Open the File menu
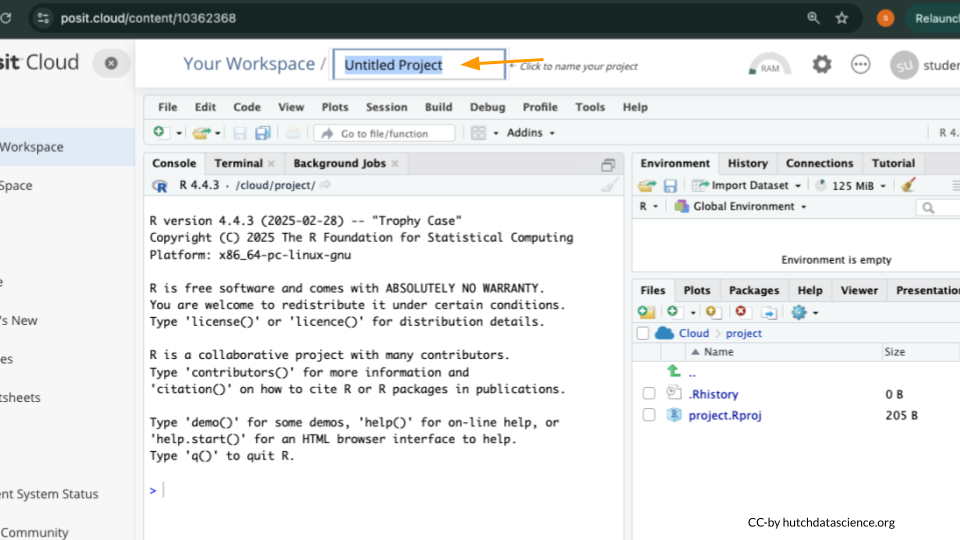 (x=167, y=107)
